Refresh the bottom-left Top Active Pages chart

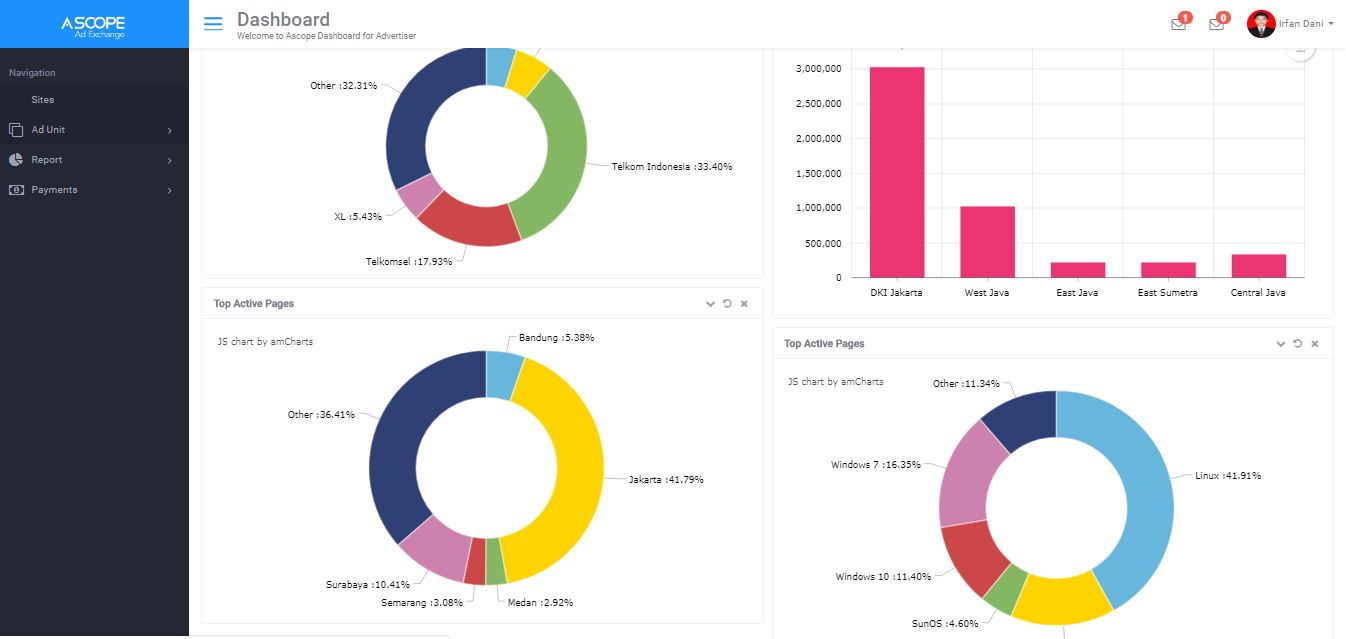pos(727,303)
